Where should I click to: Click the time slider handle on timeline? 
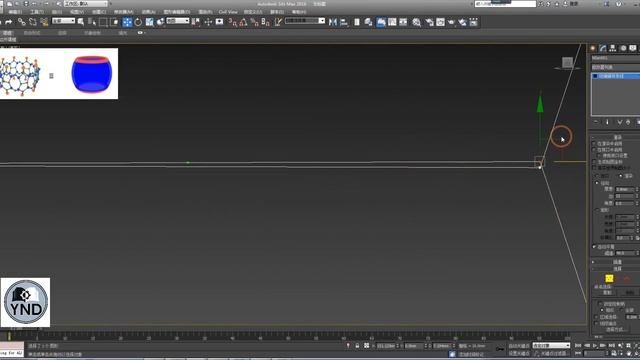coord(9,336)
